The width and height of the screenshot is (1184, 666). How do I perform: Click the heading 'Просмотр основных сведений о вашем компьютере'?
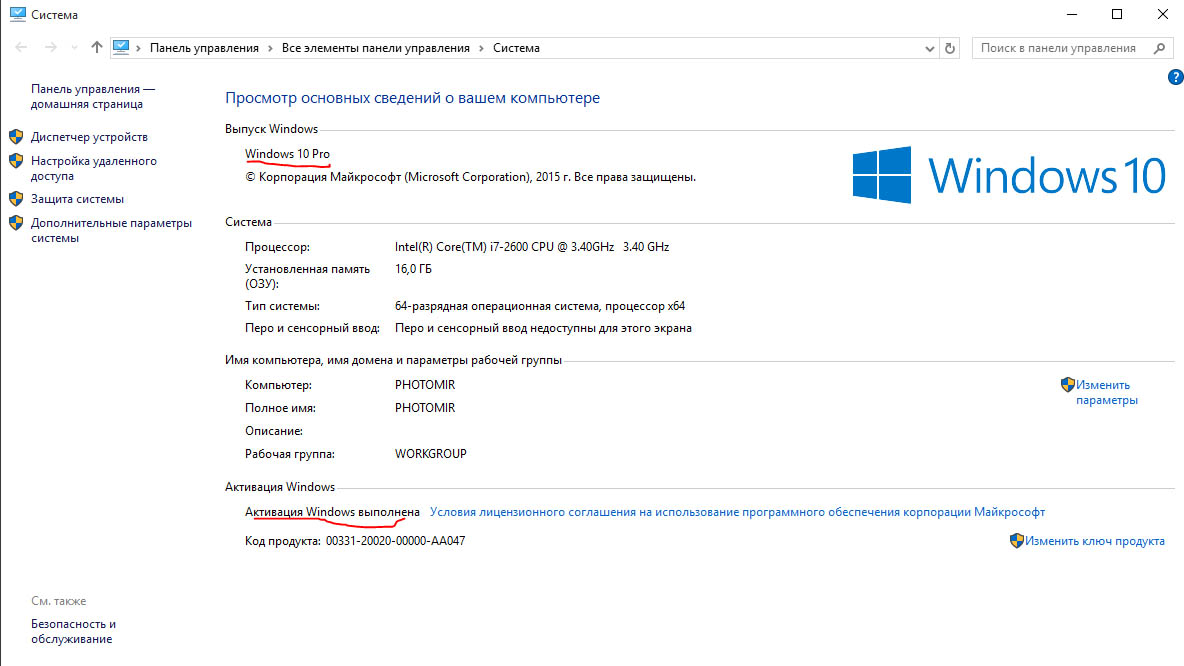(412, 97)
